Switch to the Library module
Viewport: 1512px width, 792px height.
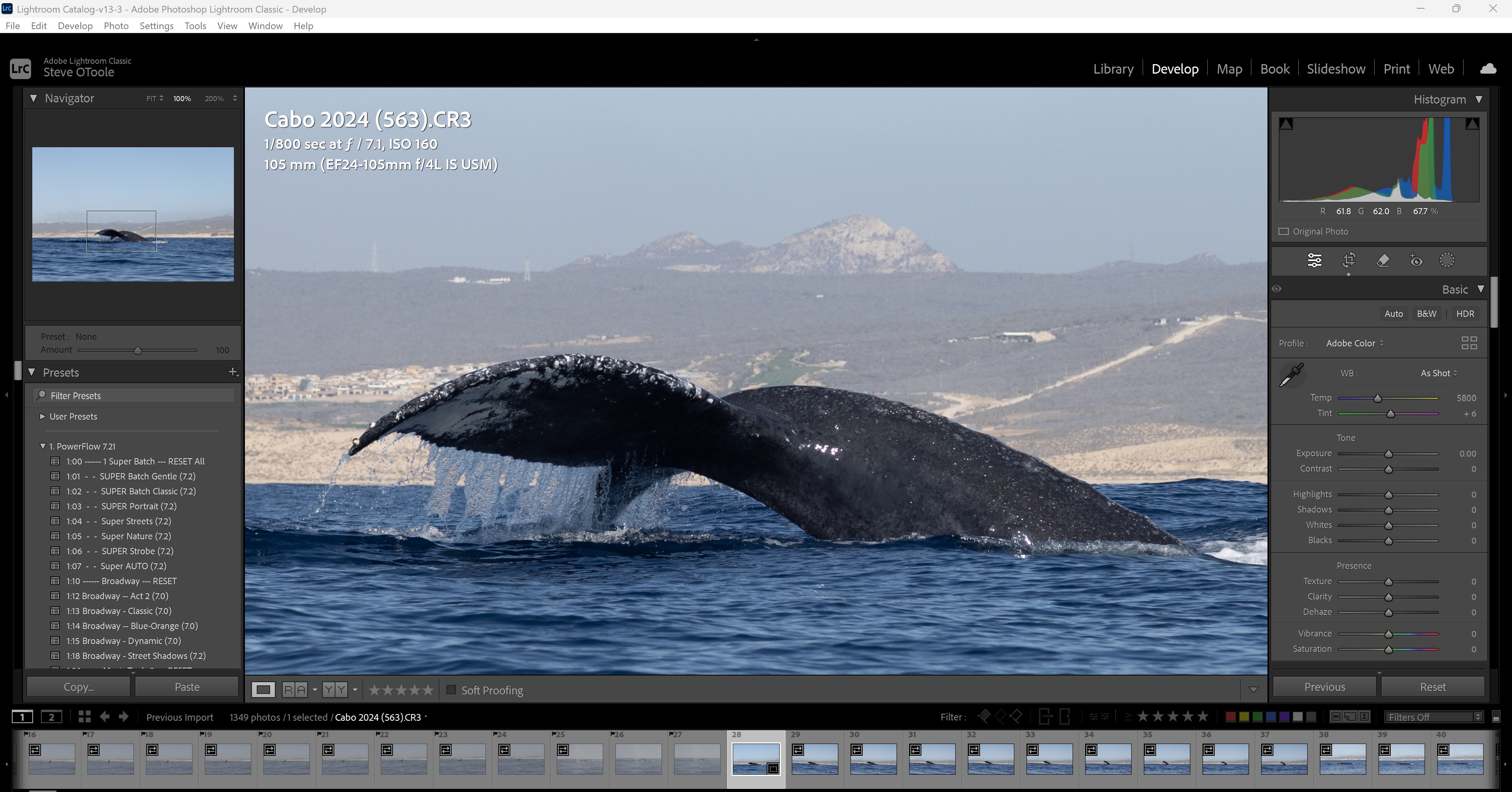tap(1113, 68)
